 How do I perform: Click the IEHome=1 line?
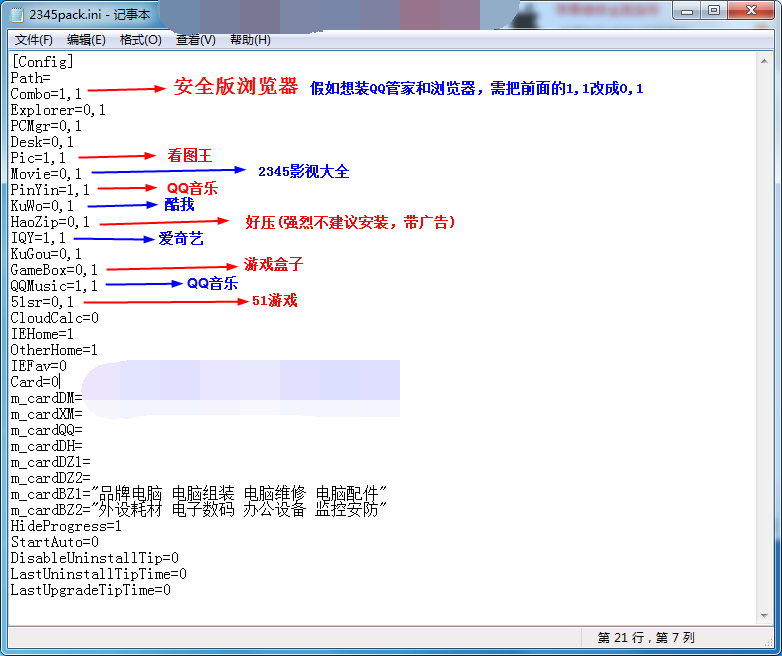coord(42,334)
